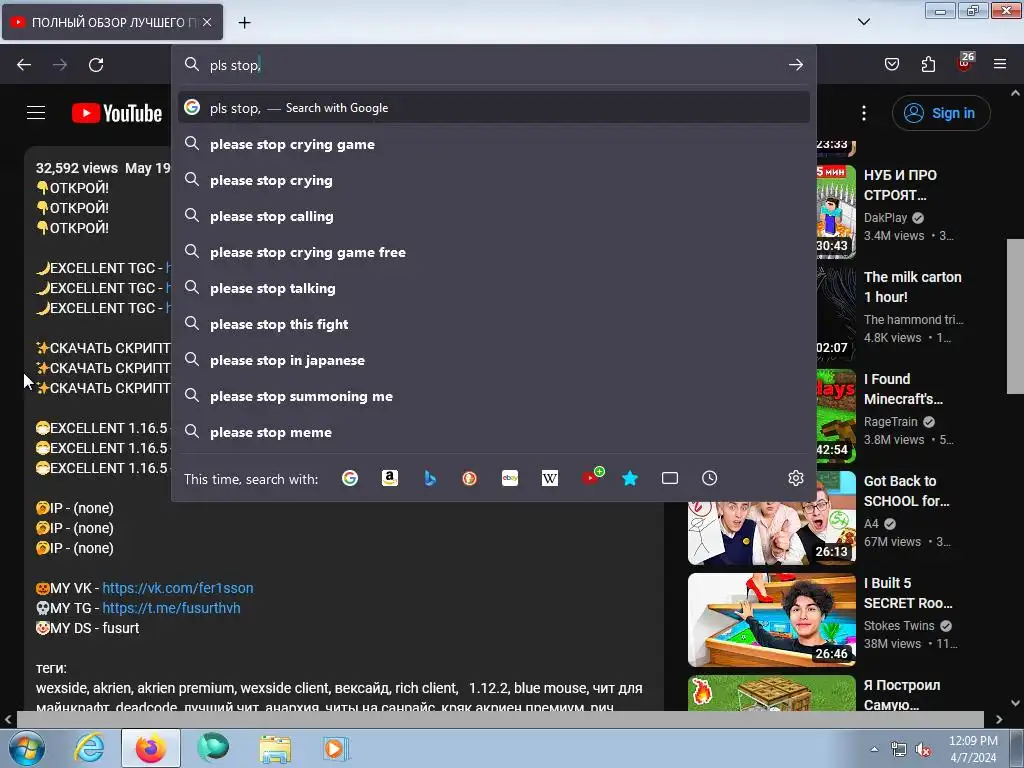Search with eBay one-off icon
This screenshot has height=768, width=1024.
click(510, 478)
